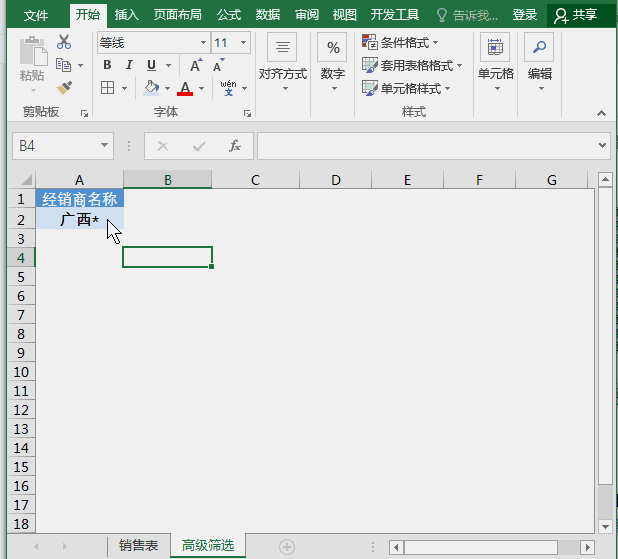Screen dimensions: 618x559
Task: Click the Select All corner triangle
Action: point(26,180)
